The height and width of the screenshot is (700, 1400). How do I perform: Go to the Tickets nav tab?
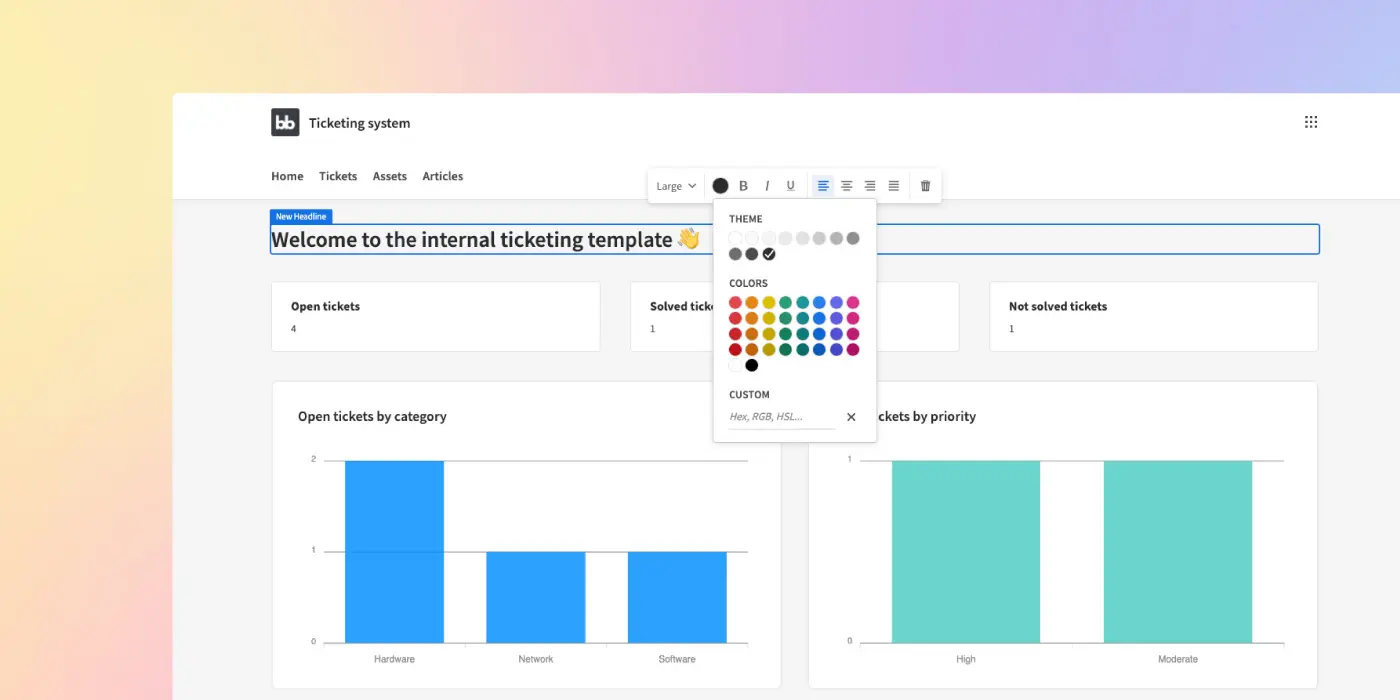(338, 176)
